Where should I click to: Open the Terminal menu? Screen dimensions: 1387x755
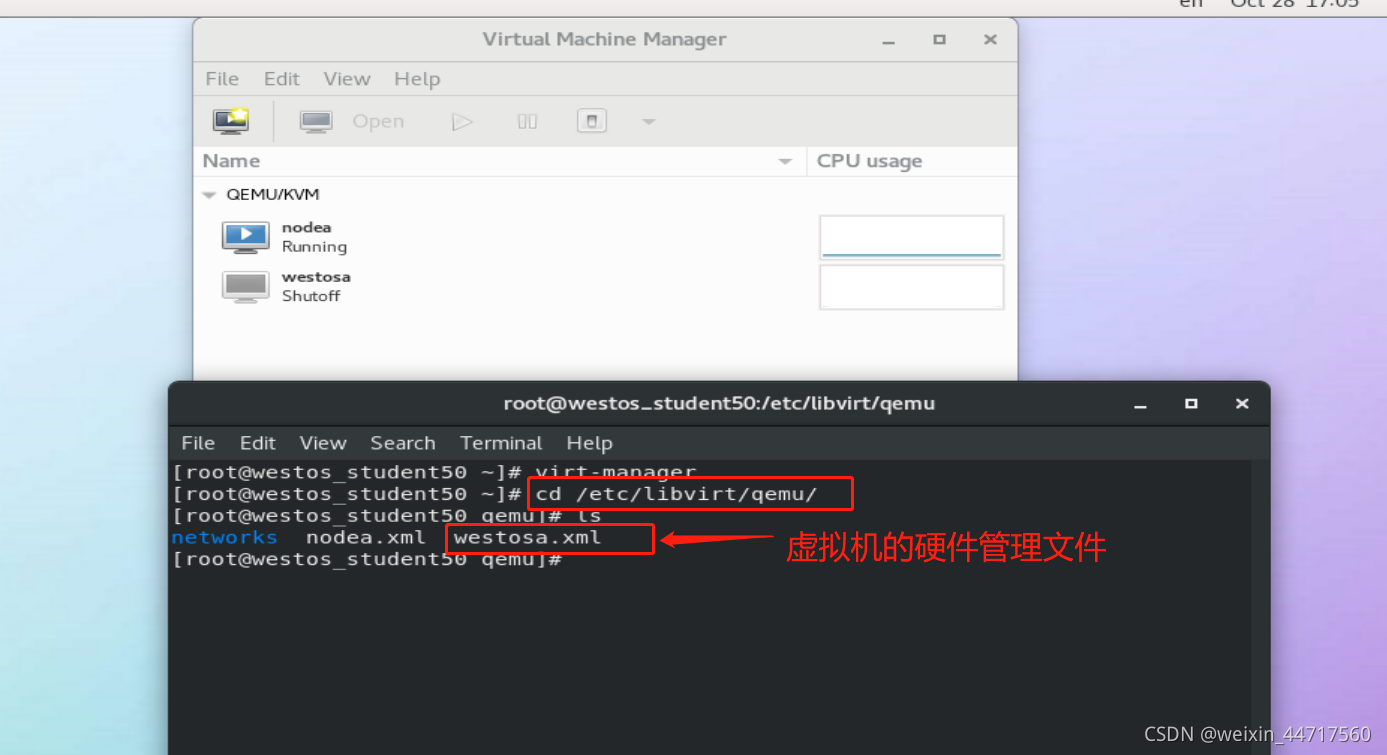501,443
